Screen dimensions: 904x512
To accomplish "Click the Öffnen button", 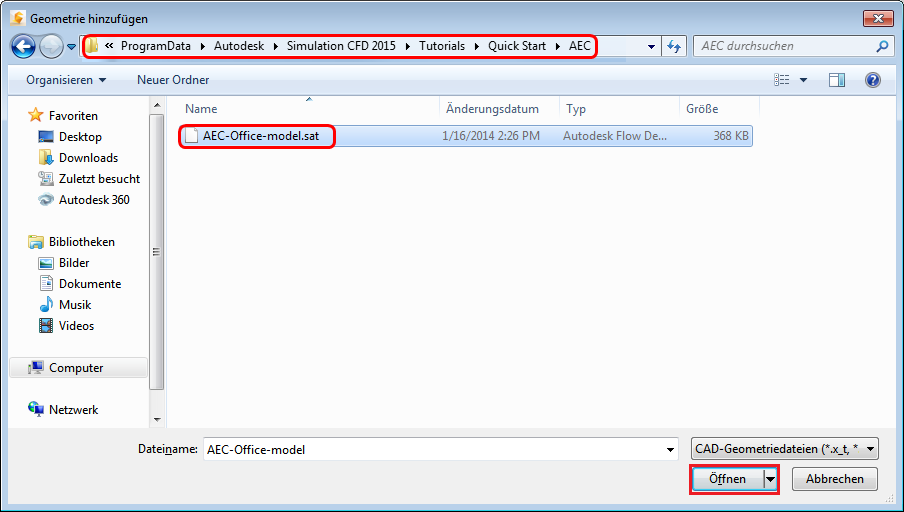I will [727, 479].
